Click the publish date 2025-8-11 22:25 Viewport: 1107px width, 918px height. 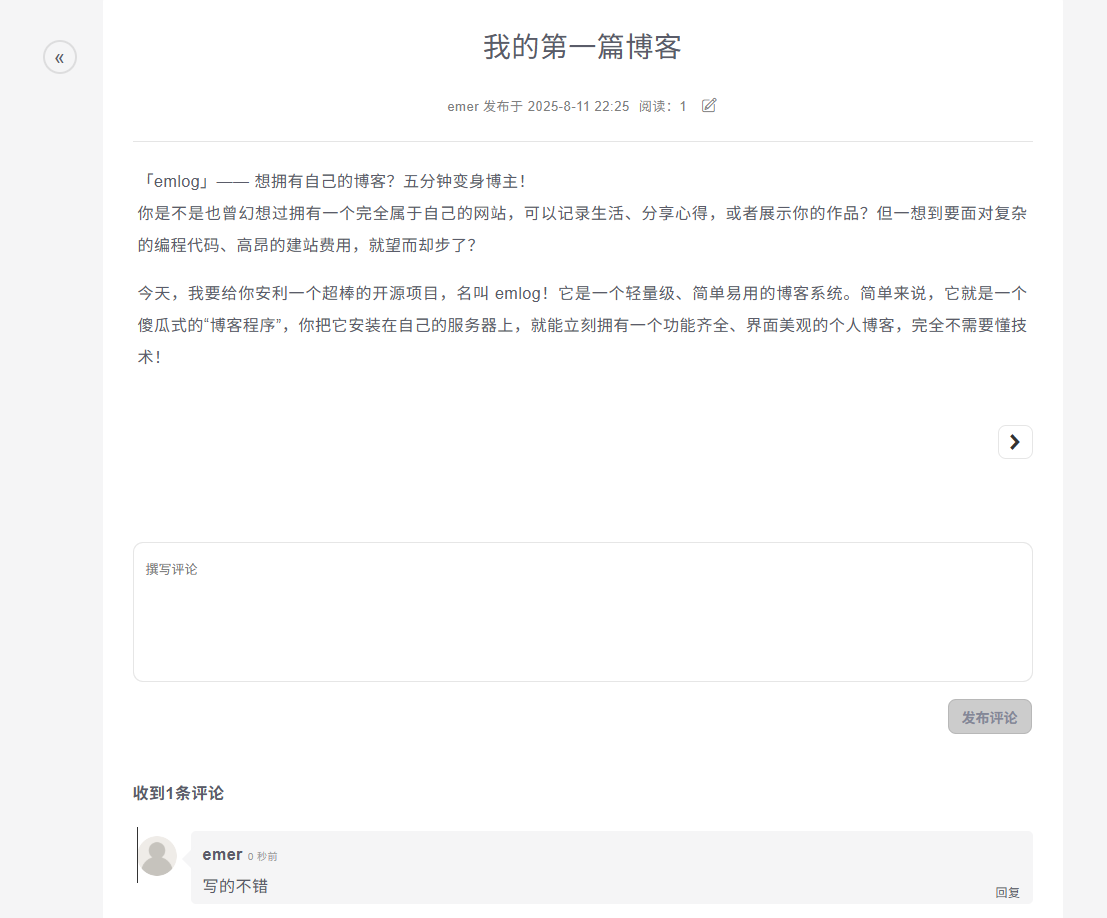click(x=578, y=107)
